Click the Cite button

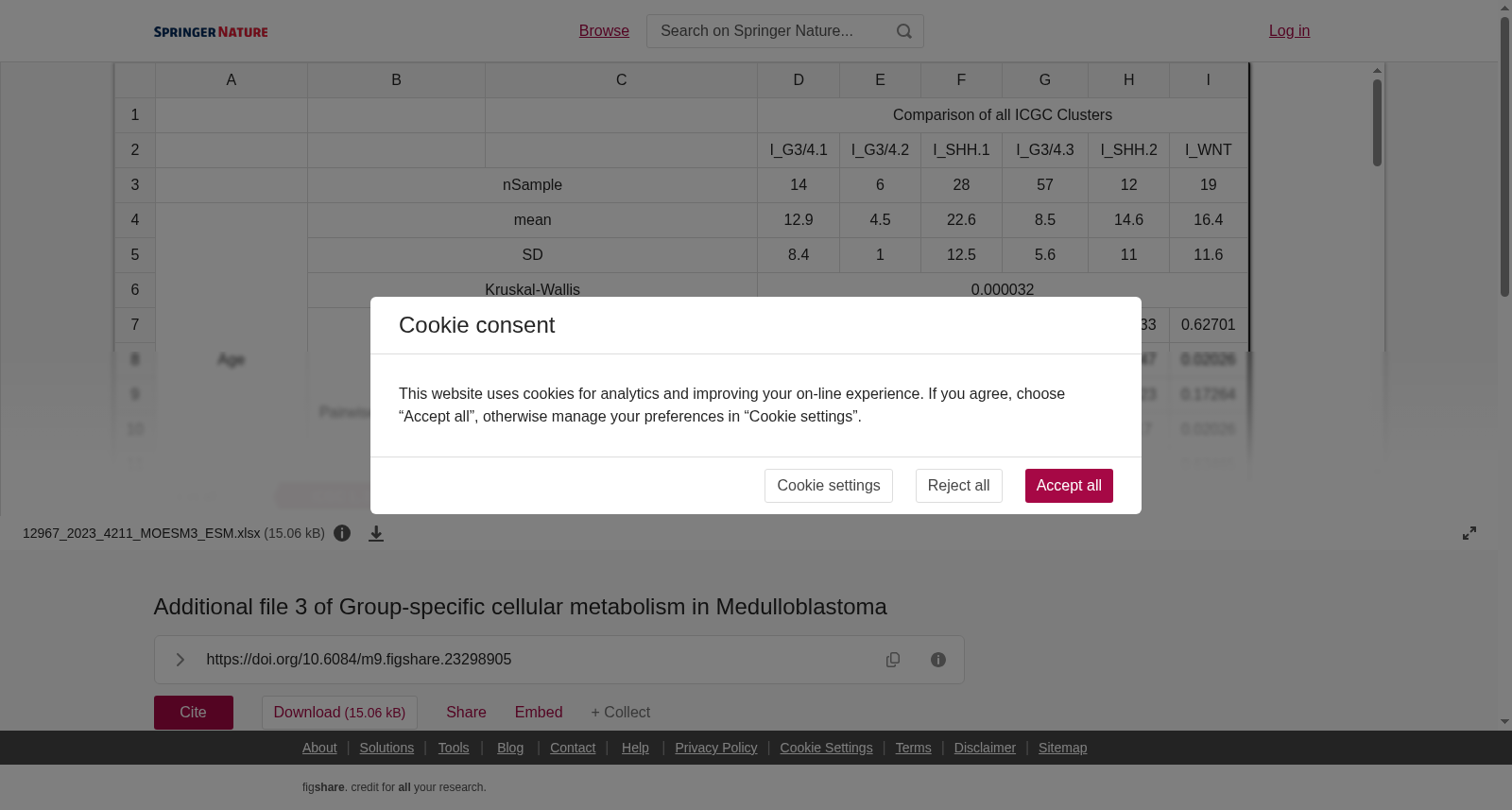click(194, 713)
